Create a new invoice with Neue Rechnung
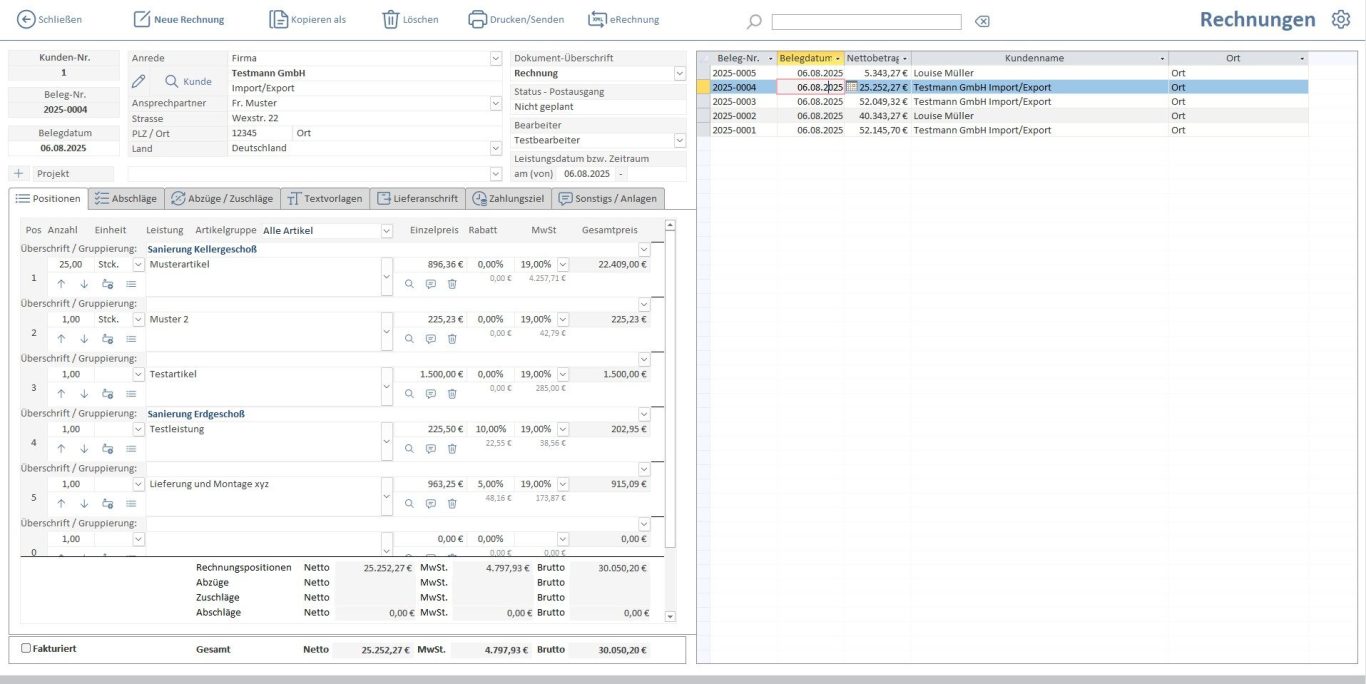The height and width of the screenshot is (684, 1366). pyautogui.click(x=179, y=19)
